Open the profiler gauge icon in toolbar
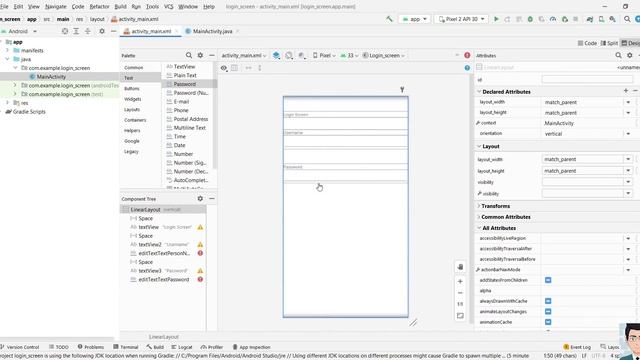The image size is (640, 360). pos(553,19)
